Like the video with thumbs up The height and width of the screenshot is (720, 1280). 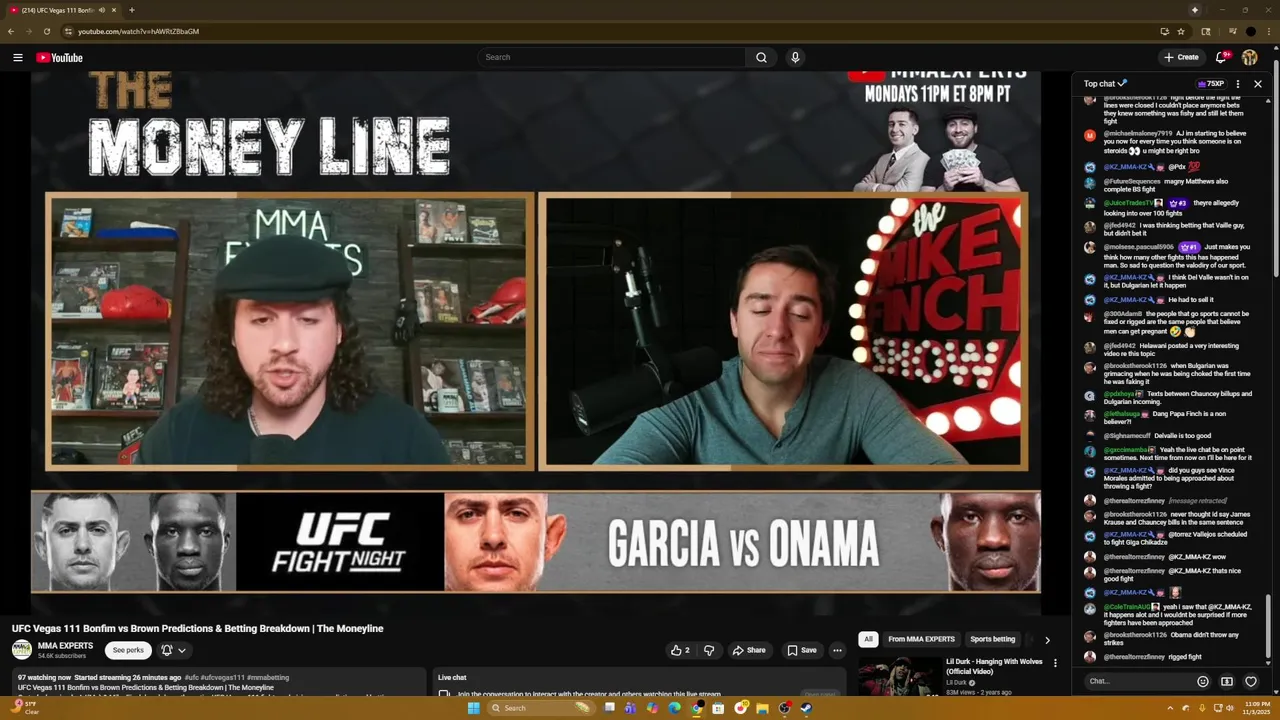[681, 650]
